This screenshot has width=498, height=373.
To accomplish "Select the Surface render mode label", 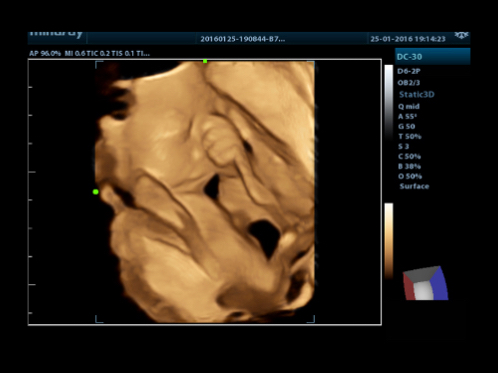I will coord(414,186).
